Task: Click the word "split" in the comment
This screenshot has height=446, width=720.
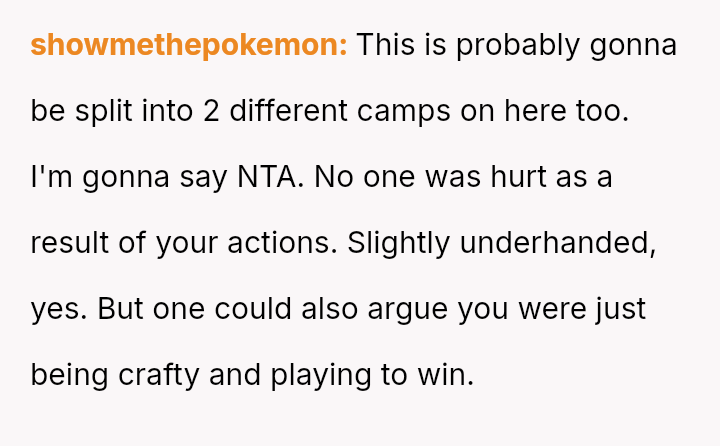Action: point(103,111)
